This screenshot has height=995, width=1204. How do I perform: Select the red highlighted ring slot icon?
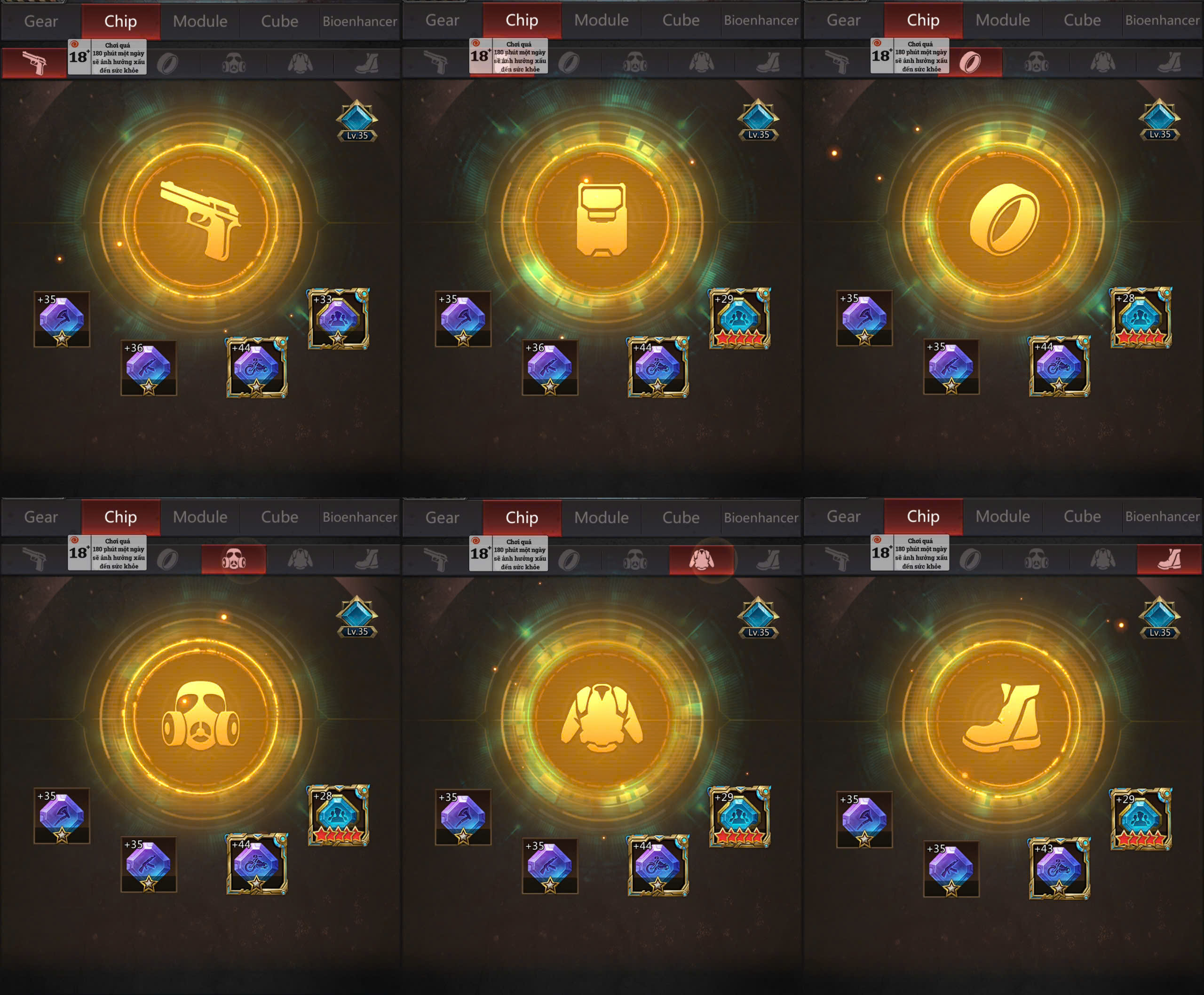coord(970,62)
